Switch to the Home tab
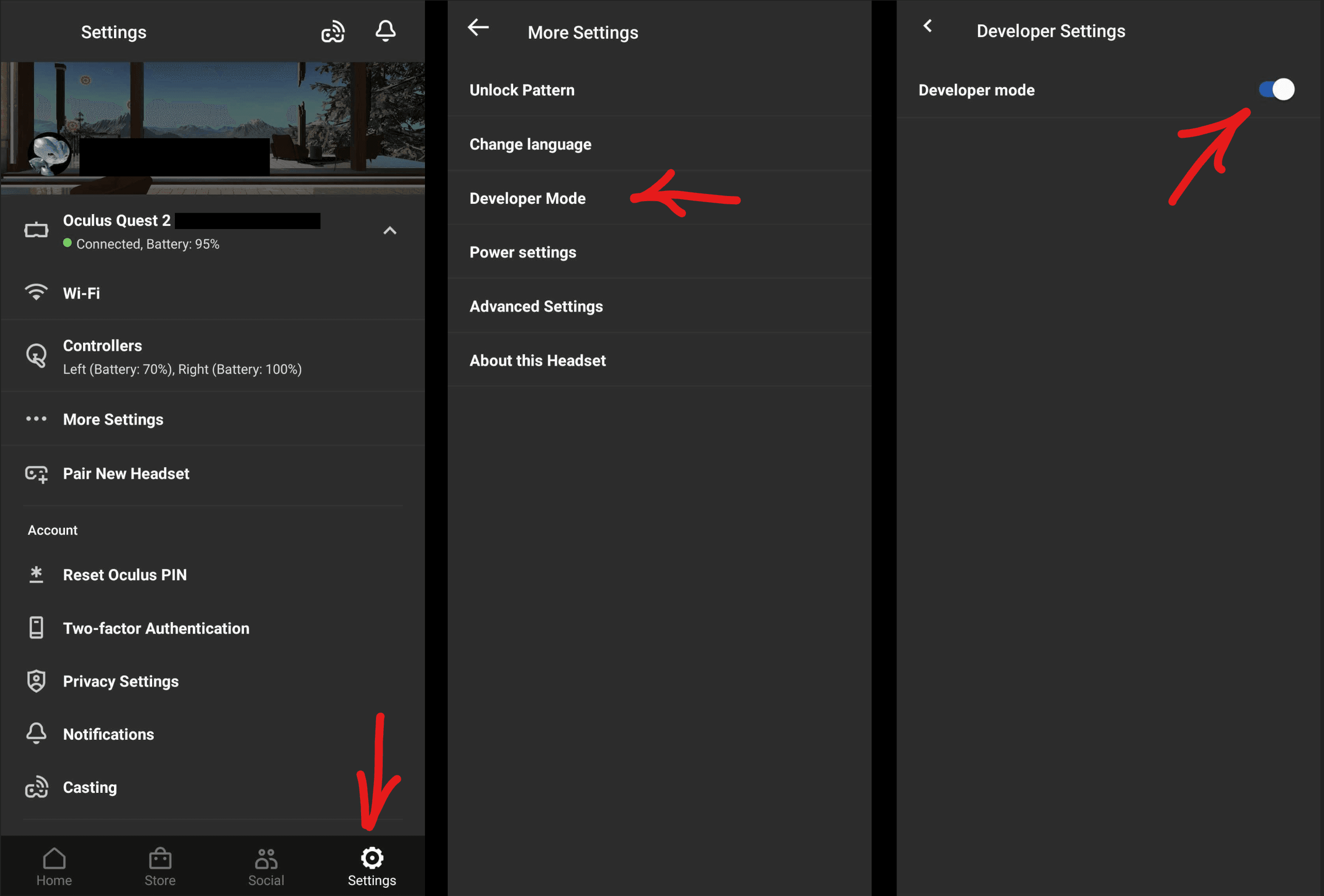This screenshot has height=896, width=1324. [54, 866]
